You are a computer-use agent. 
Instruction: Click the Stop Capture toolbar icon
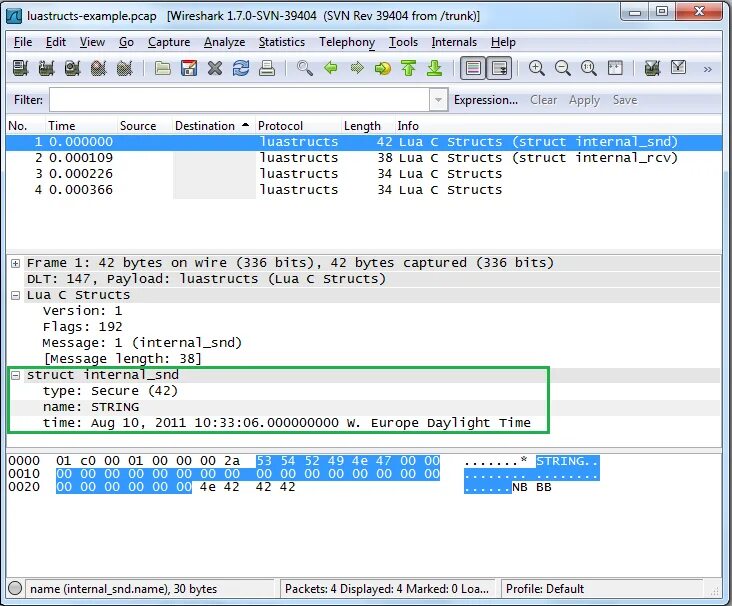pyautogui.click(x=99, y=68)
